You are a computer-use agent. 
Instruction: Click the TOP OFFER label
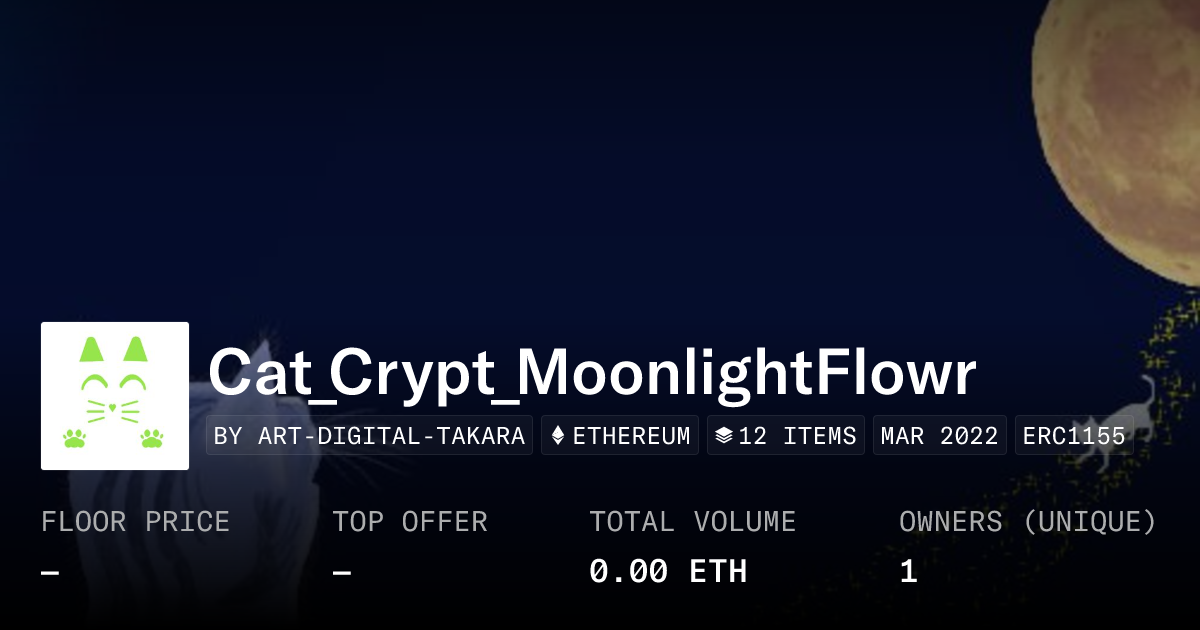click(x=410, y=522)
